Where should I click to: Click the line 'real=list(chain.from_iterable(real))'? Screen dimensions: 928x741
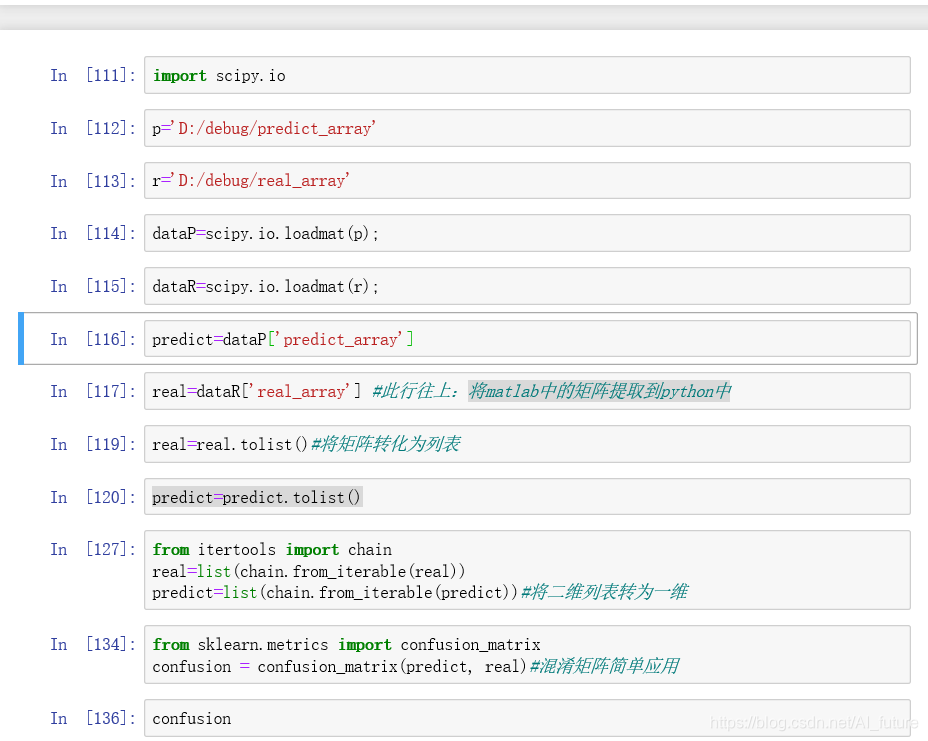(x=308, y=571)
